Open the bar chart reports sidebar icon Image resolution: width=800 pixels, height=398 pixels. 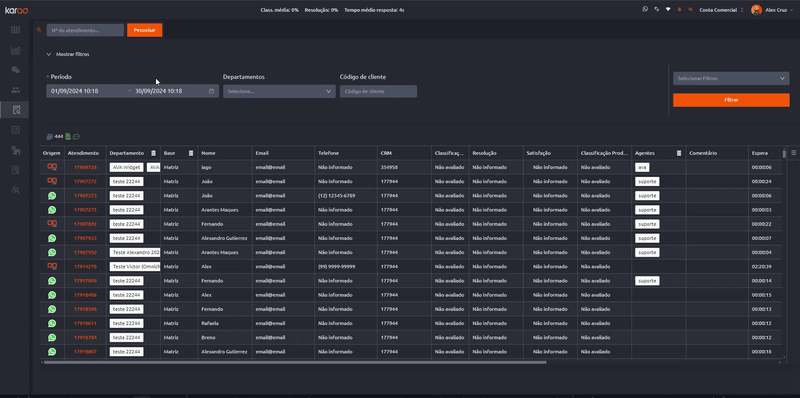tap(15, 50)
